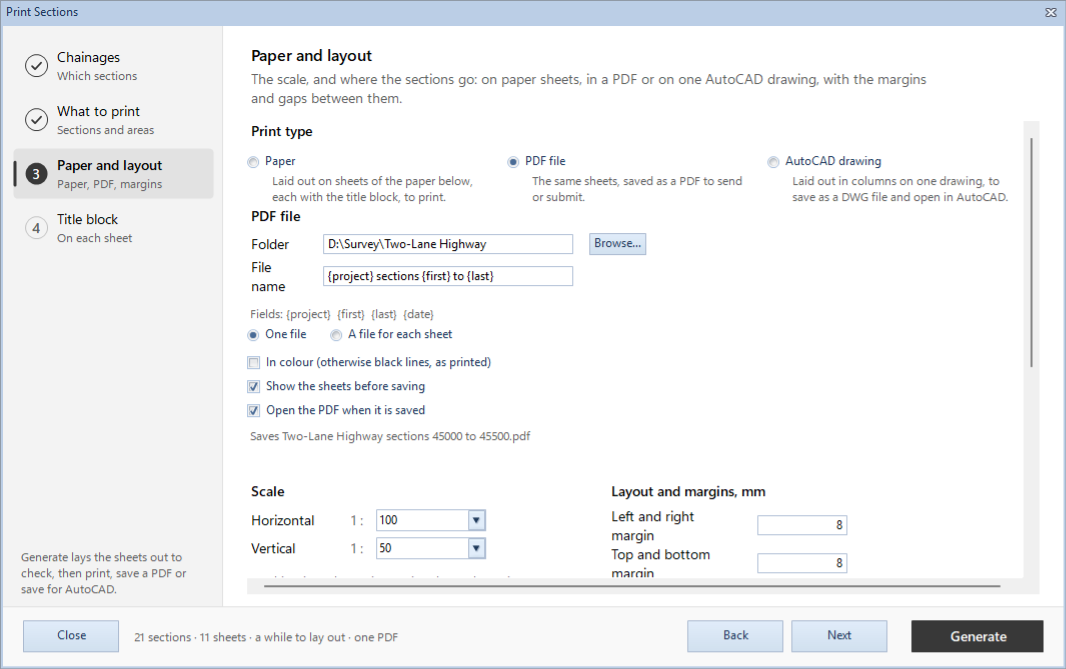Click the Chainages step checkmark icon

pyautogui.click(x=36, y=66)
